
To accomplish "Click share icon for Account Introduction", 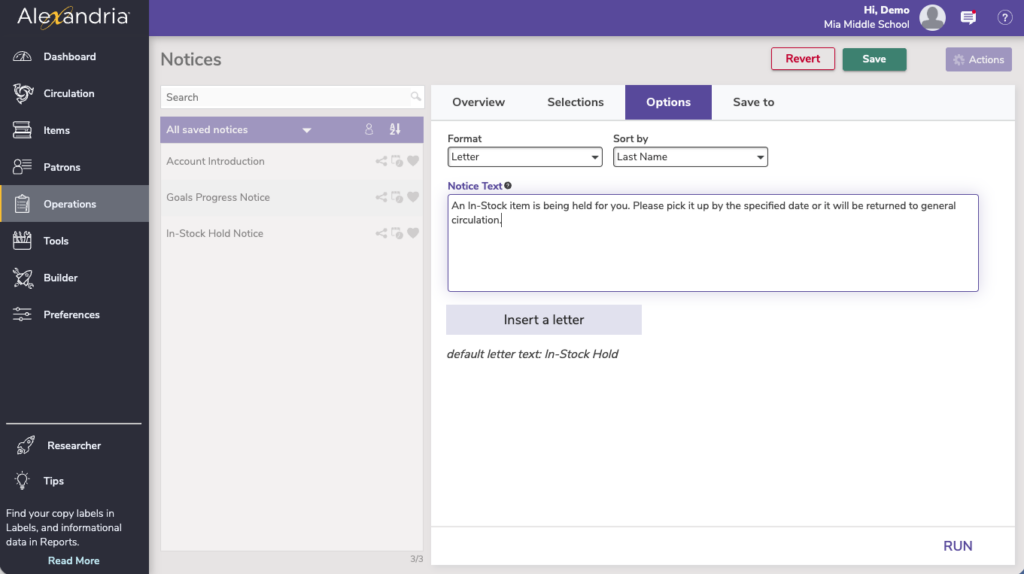I will pyautogui.click(x=381, y=162).
